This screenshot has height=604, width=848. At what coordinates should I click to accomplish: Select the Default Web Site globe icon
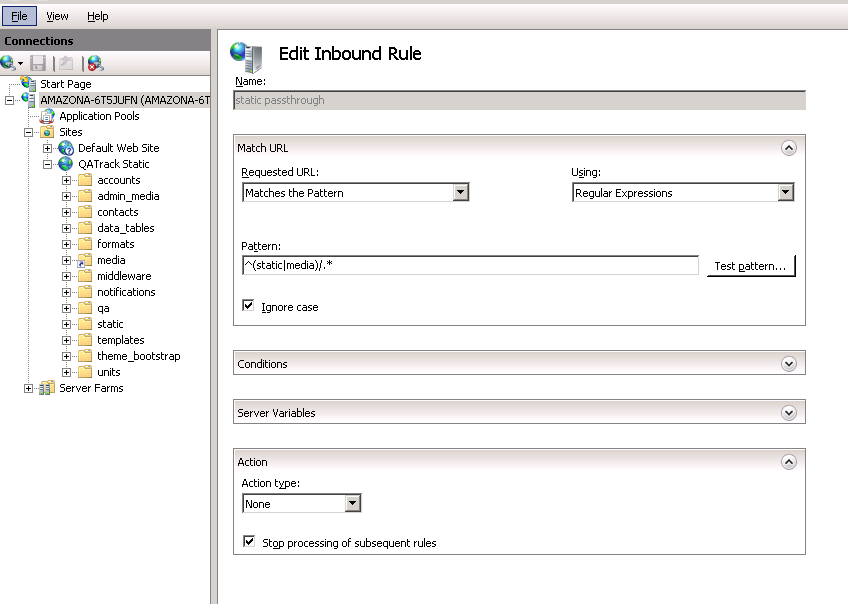point(66,148)
